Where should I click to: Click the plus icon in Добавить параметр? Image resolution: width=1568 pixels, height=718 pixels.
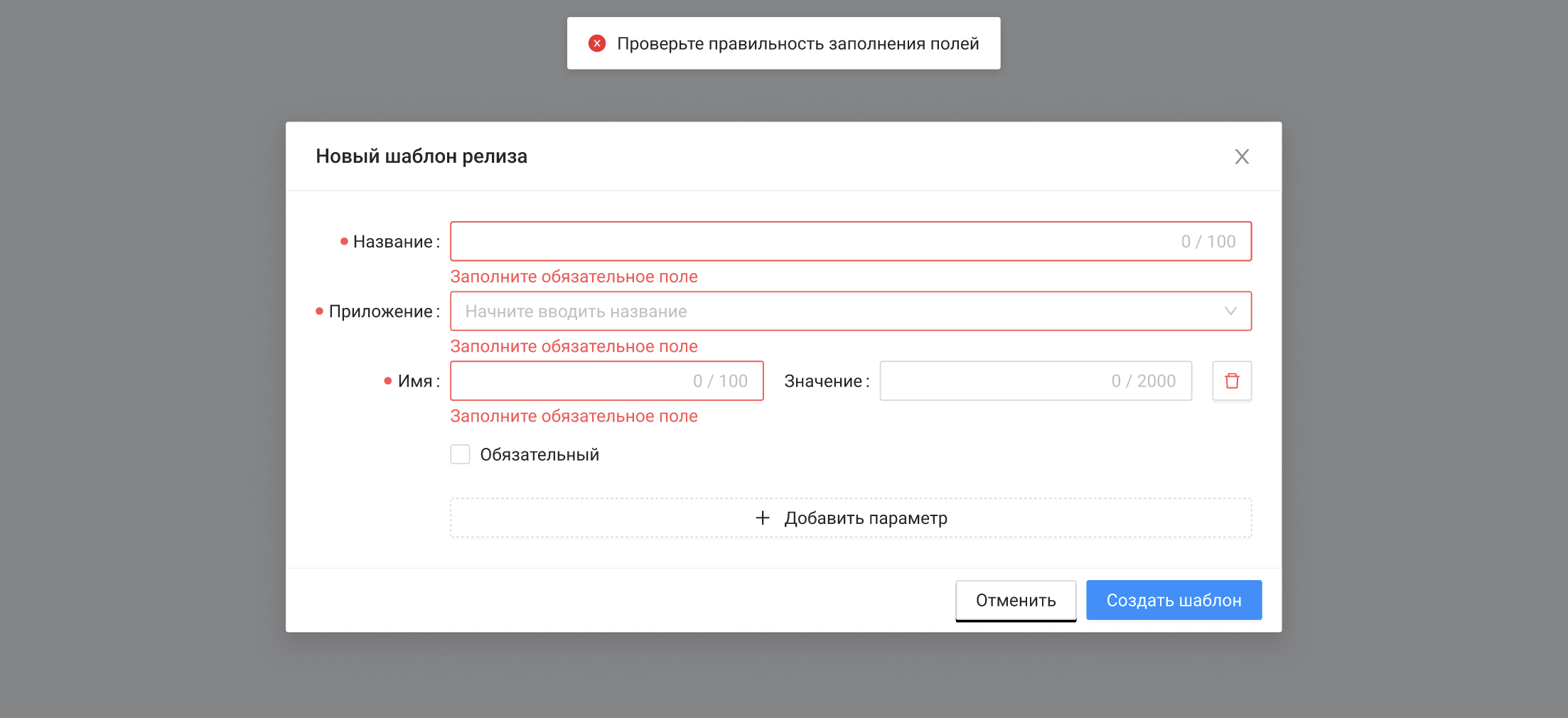(x=762, y=518)
